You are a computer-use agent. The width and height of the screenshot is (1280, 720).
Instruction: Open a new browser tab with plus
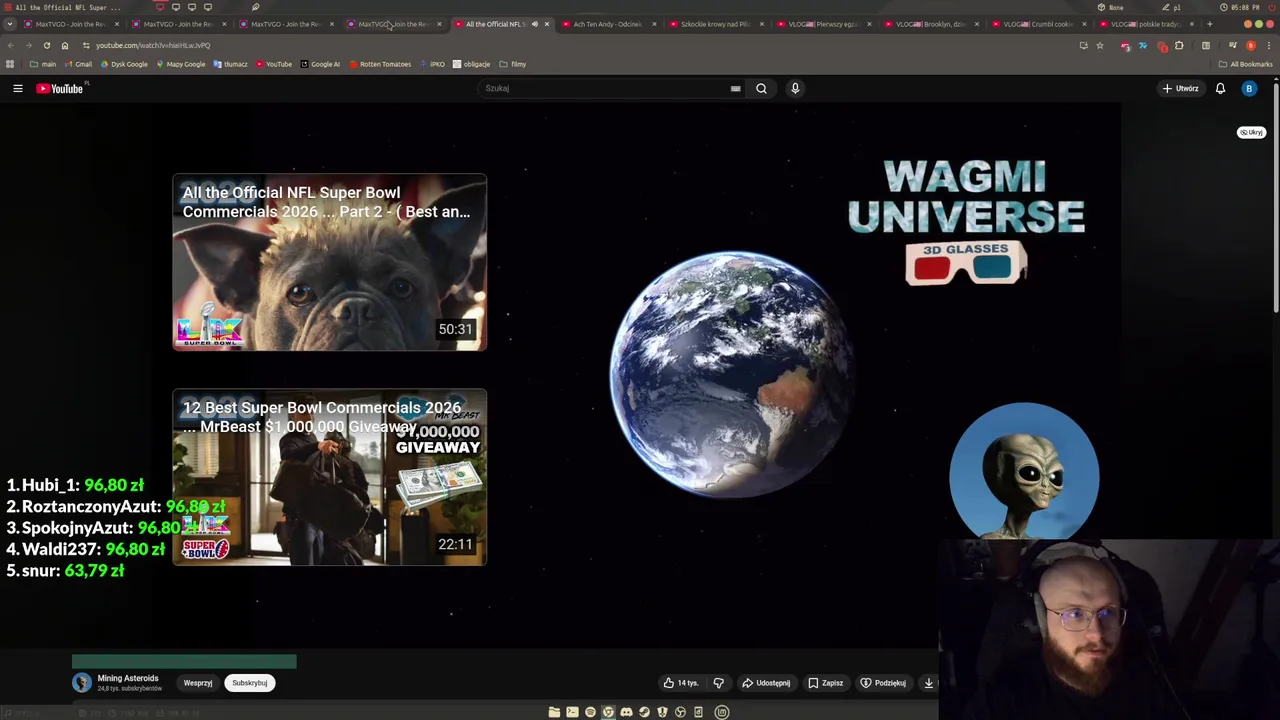point(1209,24)
